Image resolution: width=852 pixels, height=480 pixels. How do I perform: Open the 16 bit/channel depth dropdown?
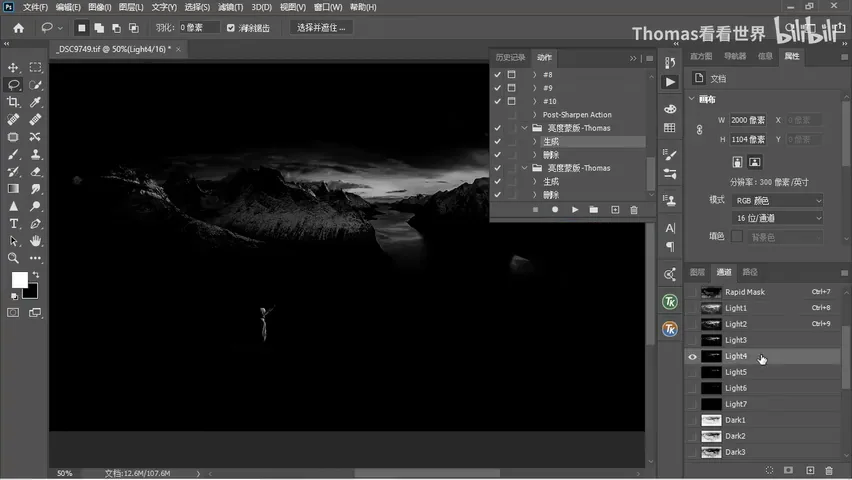coord(778,218)
